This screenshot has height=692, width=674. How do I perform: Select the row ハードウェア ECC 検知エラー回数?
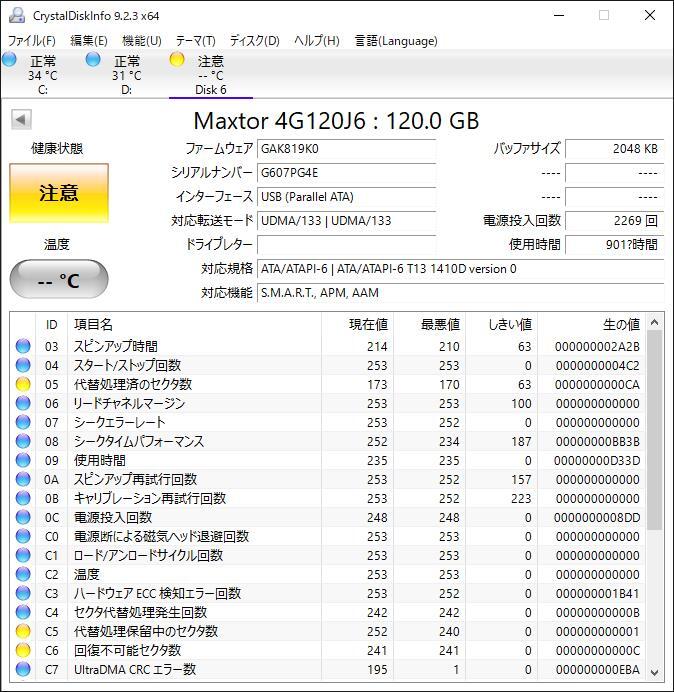328,593
